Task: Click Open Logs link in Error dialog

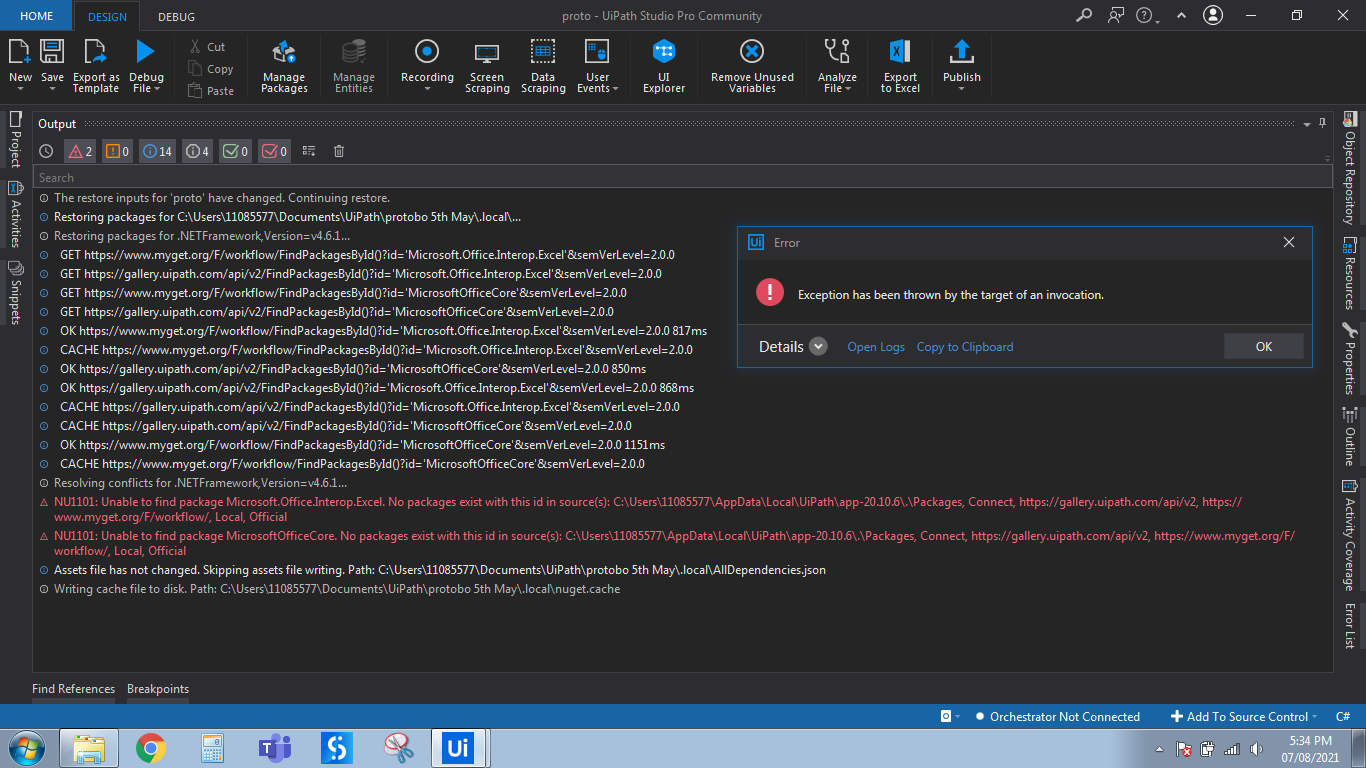Action: [x=876, y=347]
